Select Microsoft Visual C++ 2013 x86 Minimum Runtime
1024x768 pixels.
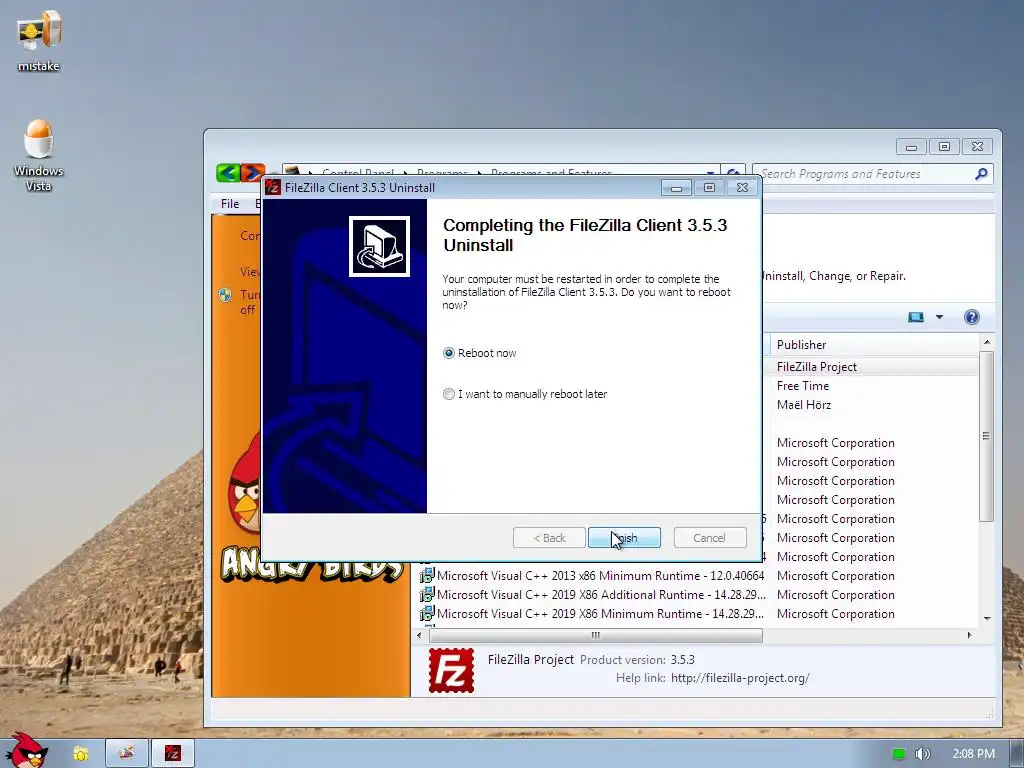tap(600, 575)
